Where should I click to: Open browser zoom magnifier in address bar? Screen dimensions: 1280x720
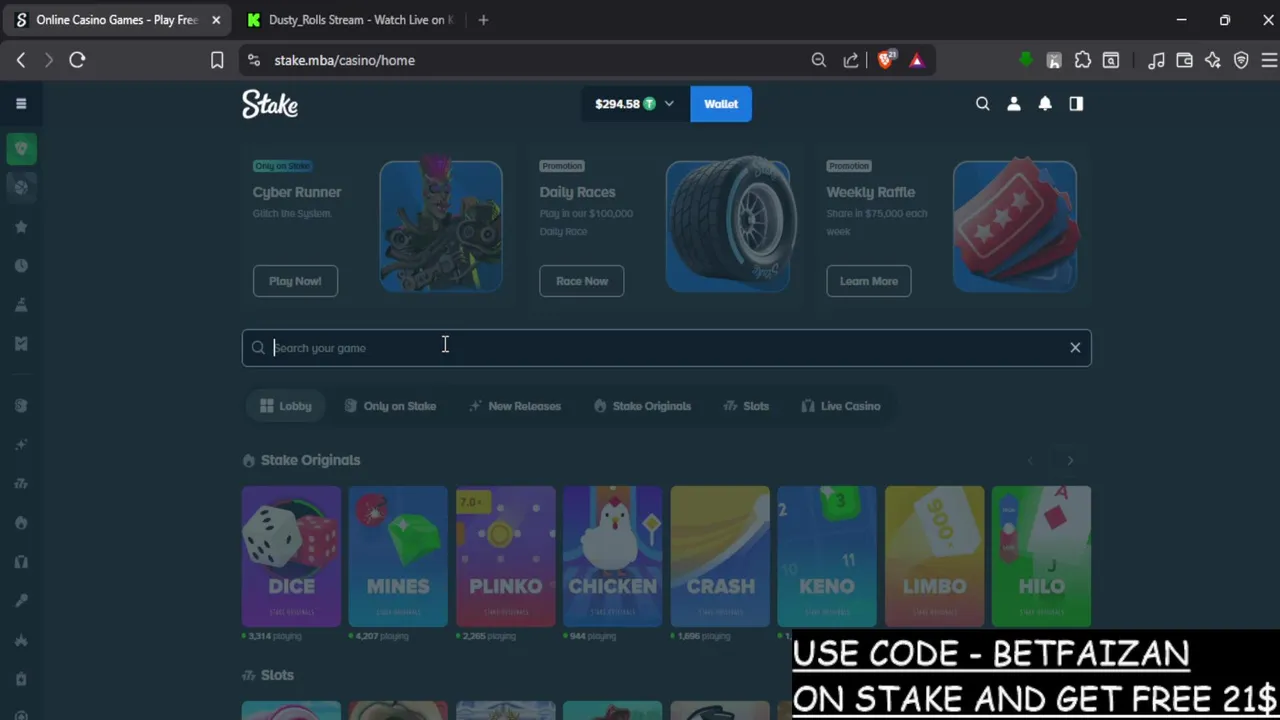pyautogui.click(x=819, y=60)
